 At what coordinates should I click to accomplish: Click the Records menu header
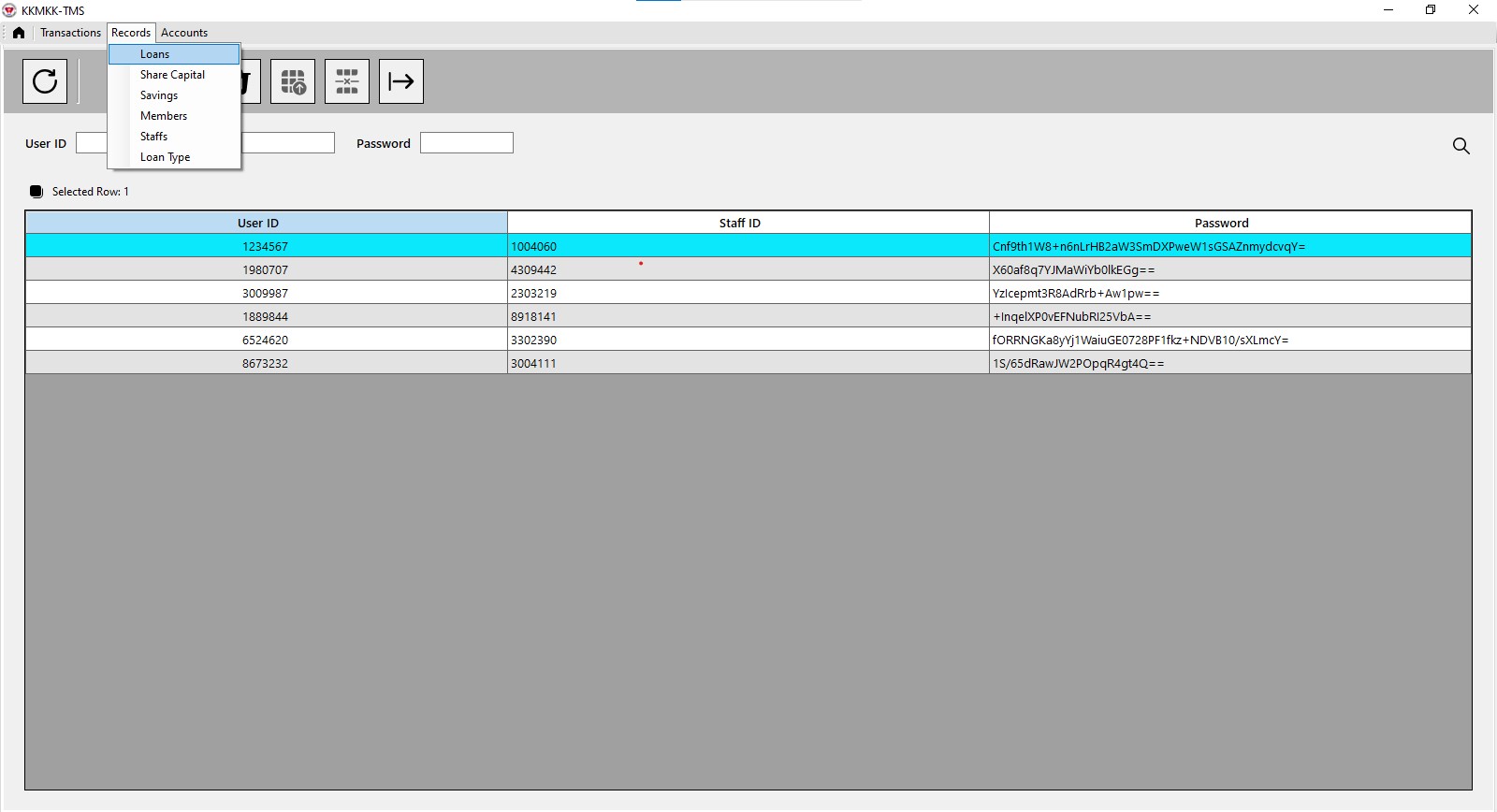[x=131, y=33]
